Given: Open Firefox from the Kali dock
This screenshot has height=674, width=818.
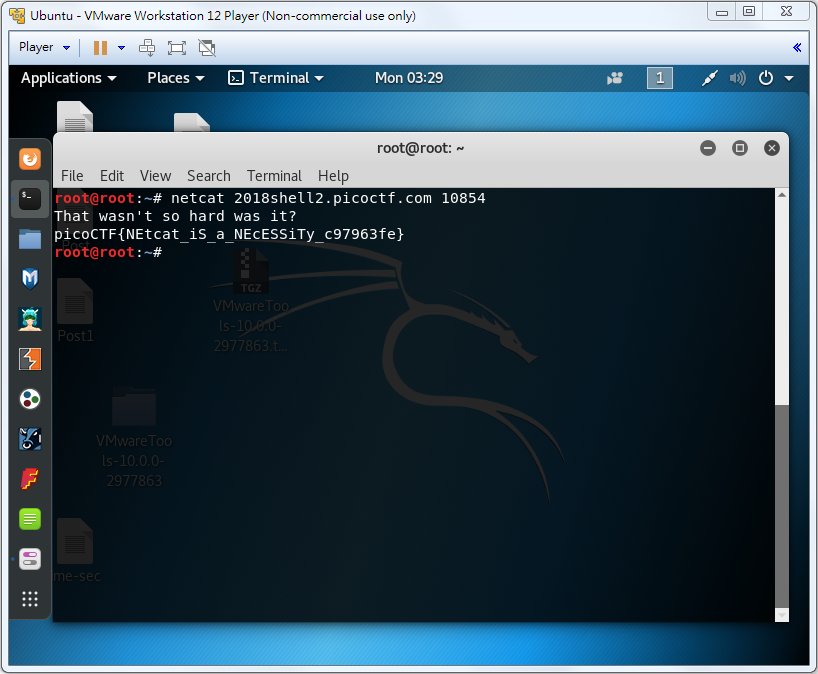Looking at the screenshot, I should [x=30, y=159].
